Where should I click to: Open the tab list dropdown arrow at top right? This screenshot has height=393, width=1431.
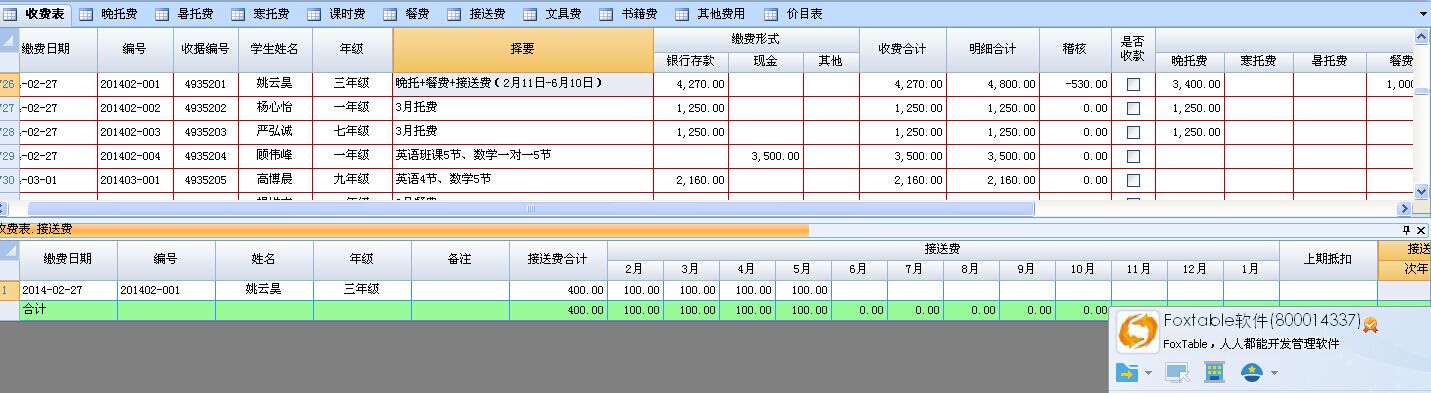click(x=1423, y=15)
